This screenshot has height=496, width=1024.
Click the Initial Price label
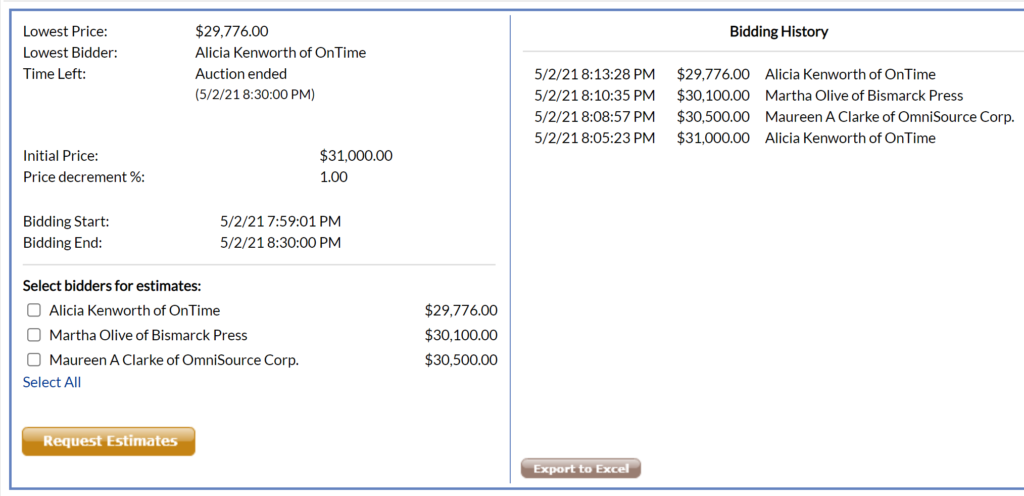[60, 156]
